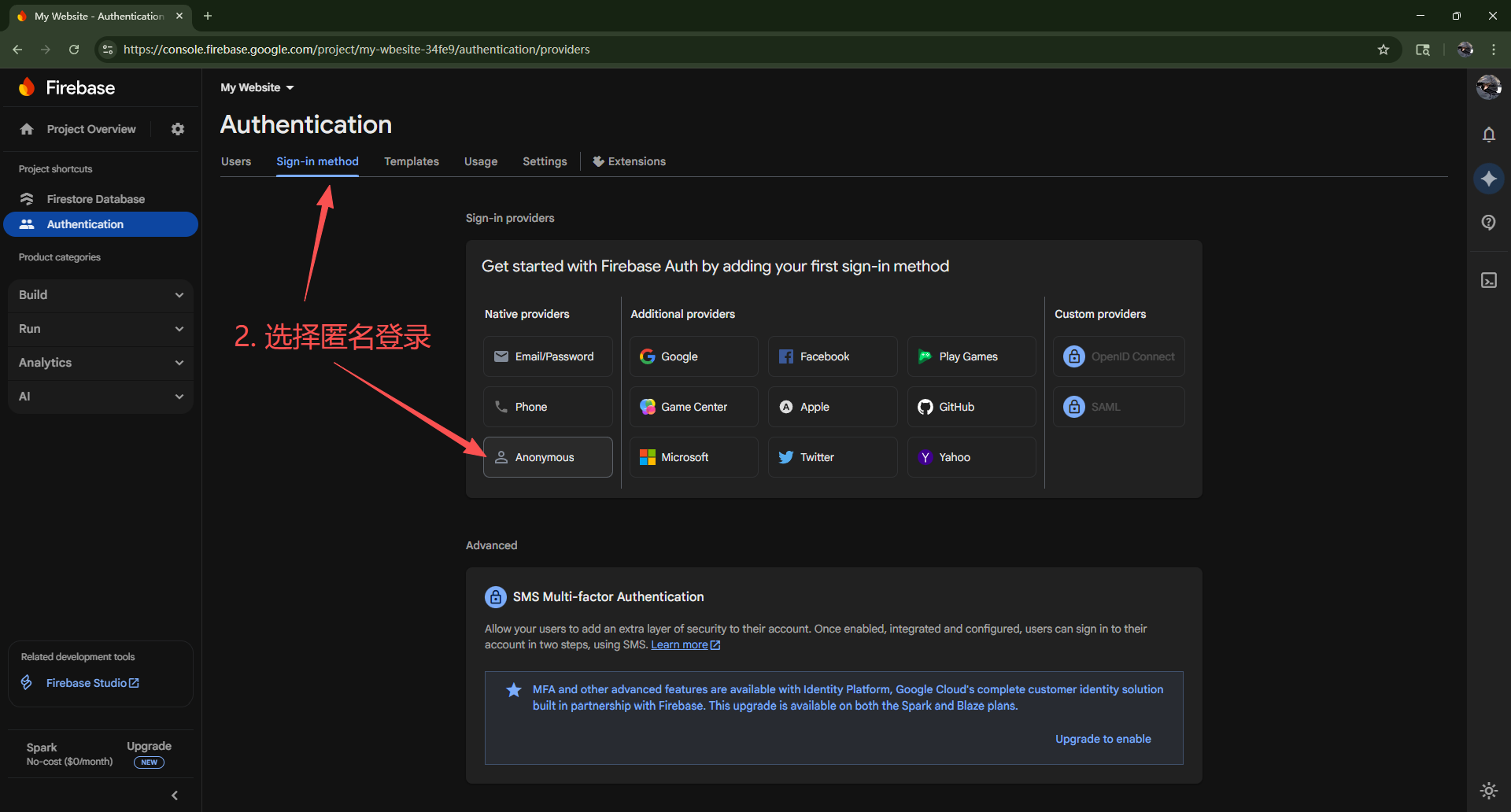Toggle the light/dark theme icon
This screenshot has height=812, width=1511.
click(1488, 790)
